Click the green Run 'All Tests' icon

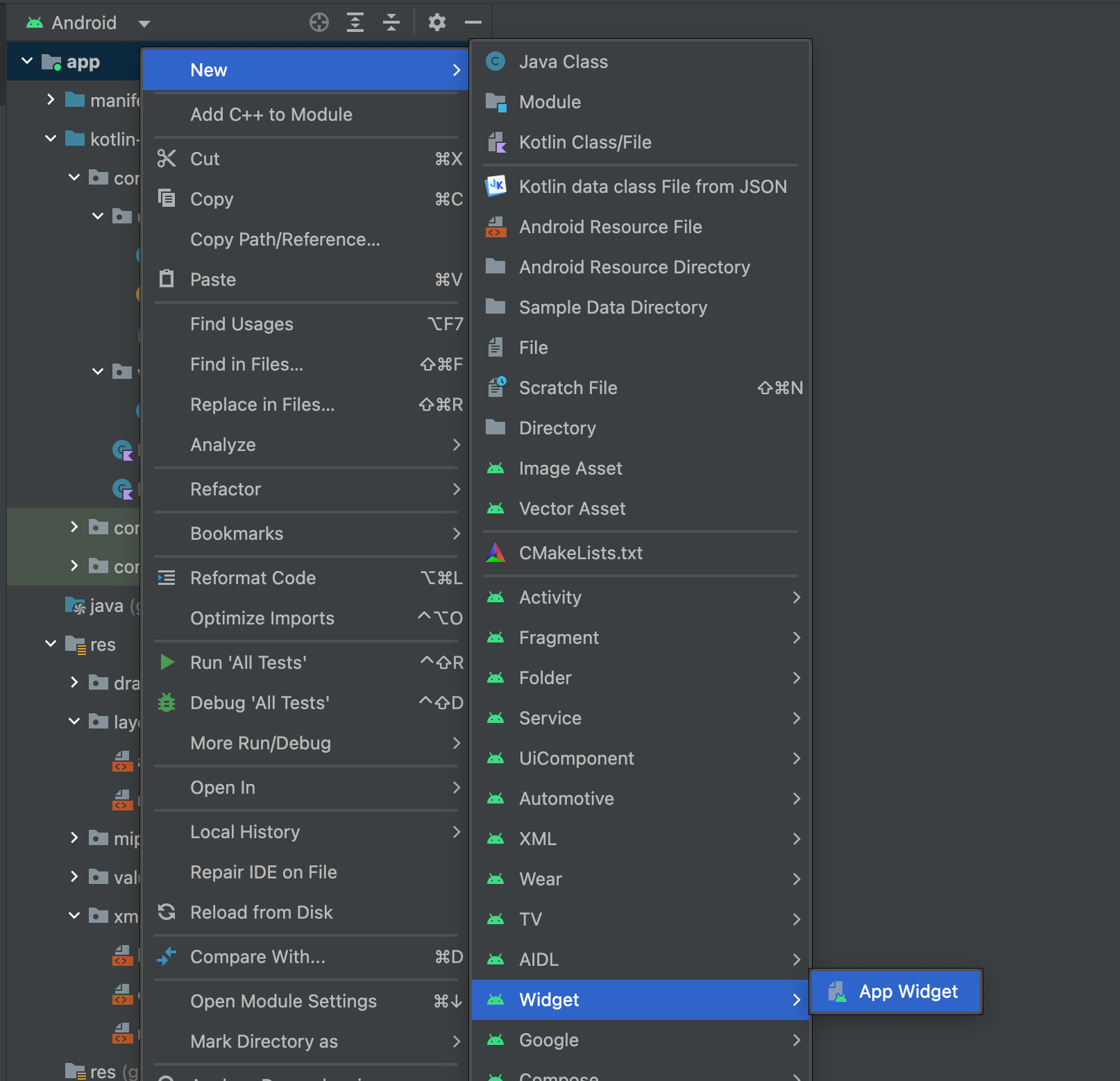(x=167, y=662)
